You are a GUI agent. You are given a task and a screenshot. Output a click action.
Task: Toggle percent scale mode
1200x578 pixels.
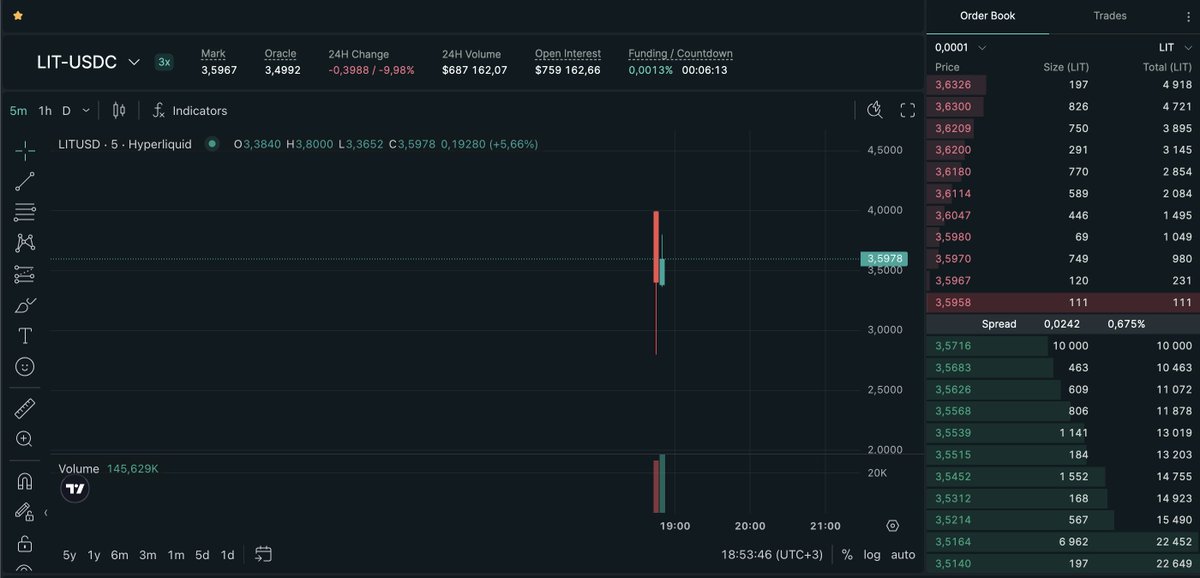tap(847, 554)
